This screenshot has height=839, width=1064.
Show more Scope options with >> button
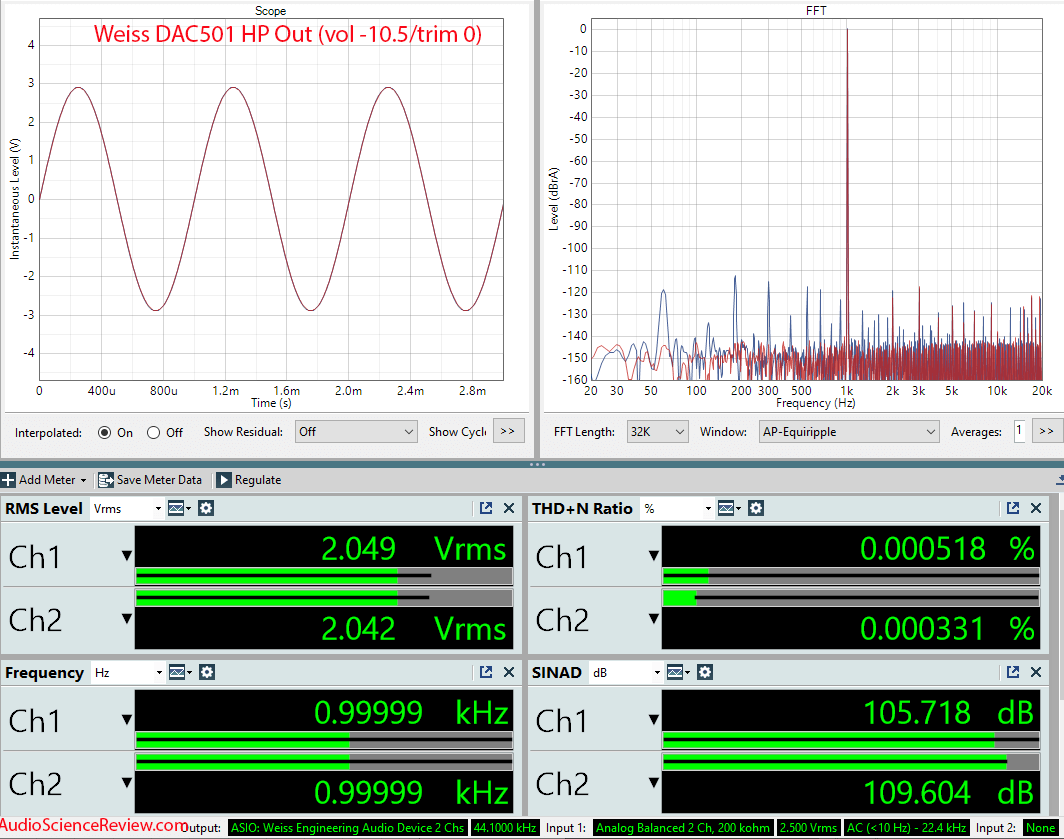(508, 431)
